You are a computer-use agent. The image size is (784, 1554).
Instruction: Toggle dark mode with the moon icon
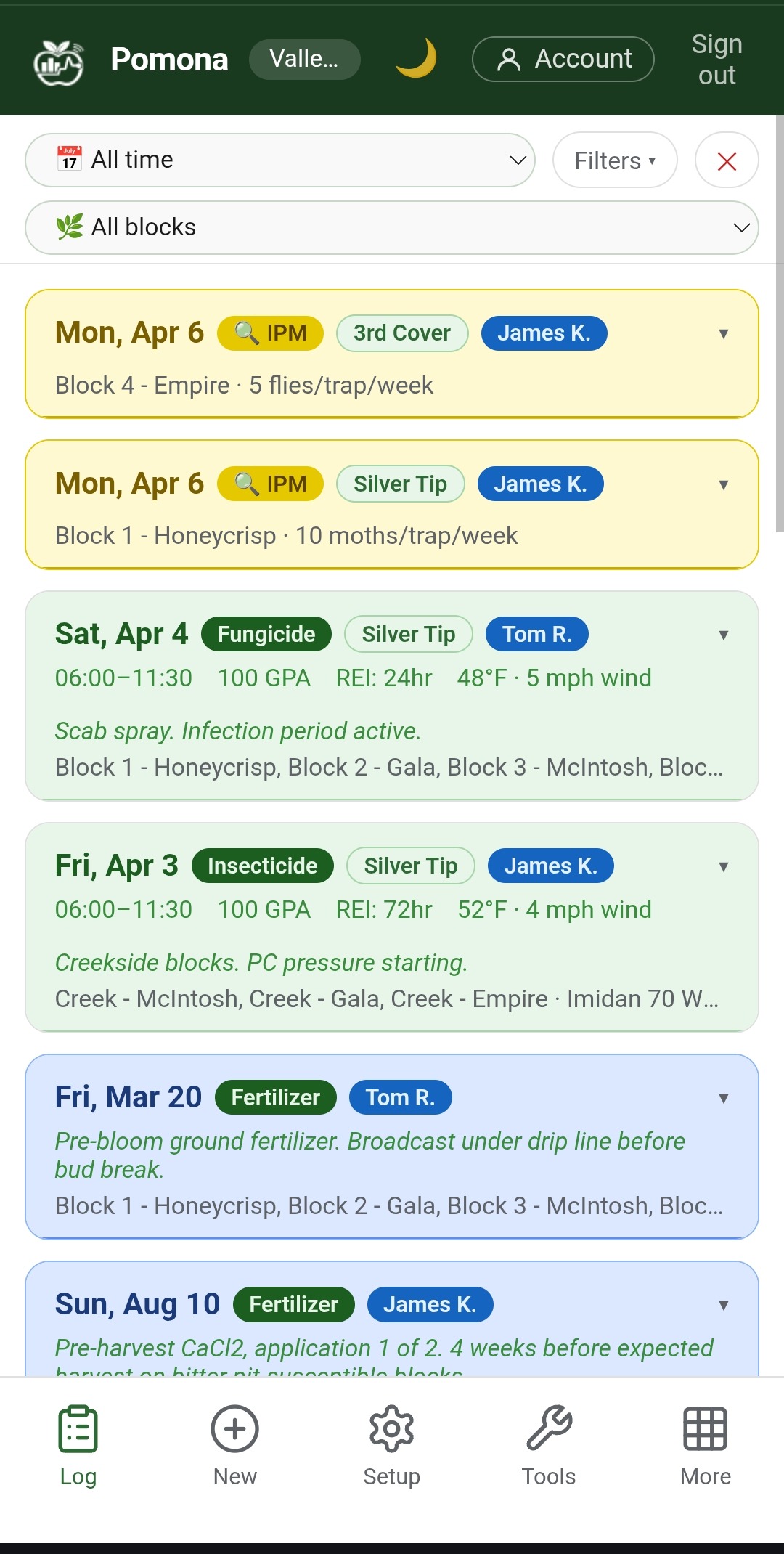[416, 59]
